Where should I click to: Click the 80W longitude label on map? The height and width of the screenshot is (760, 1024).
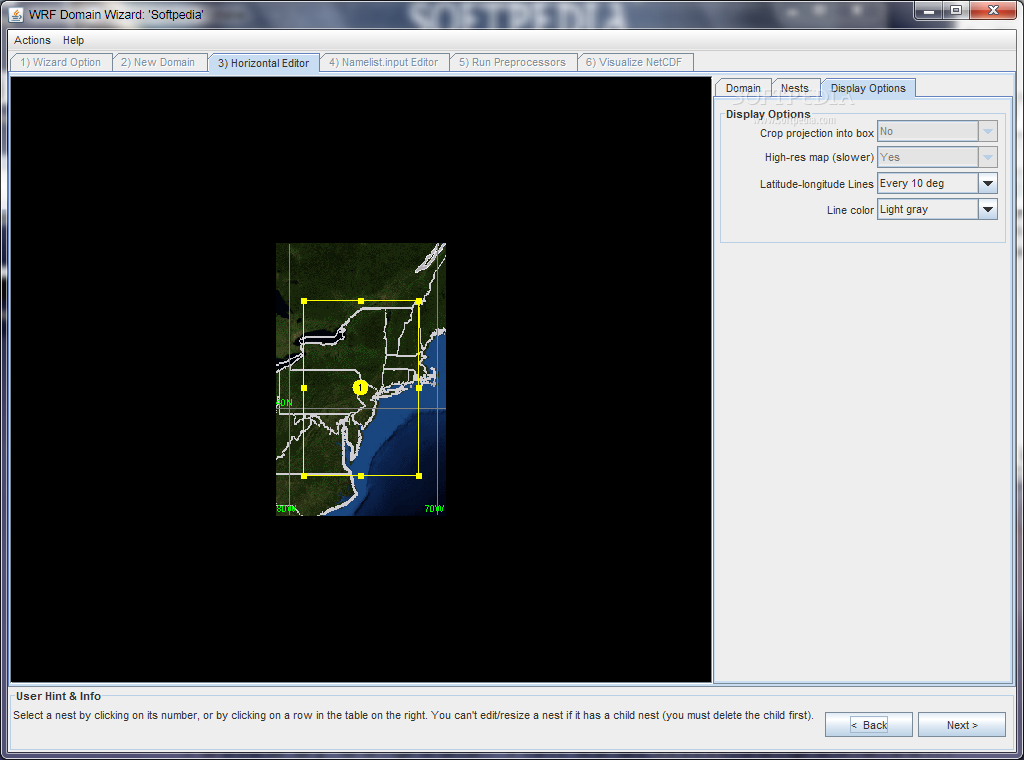pos(286,509)
